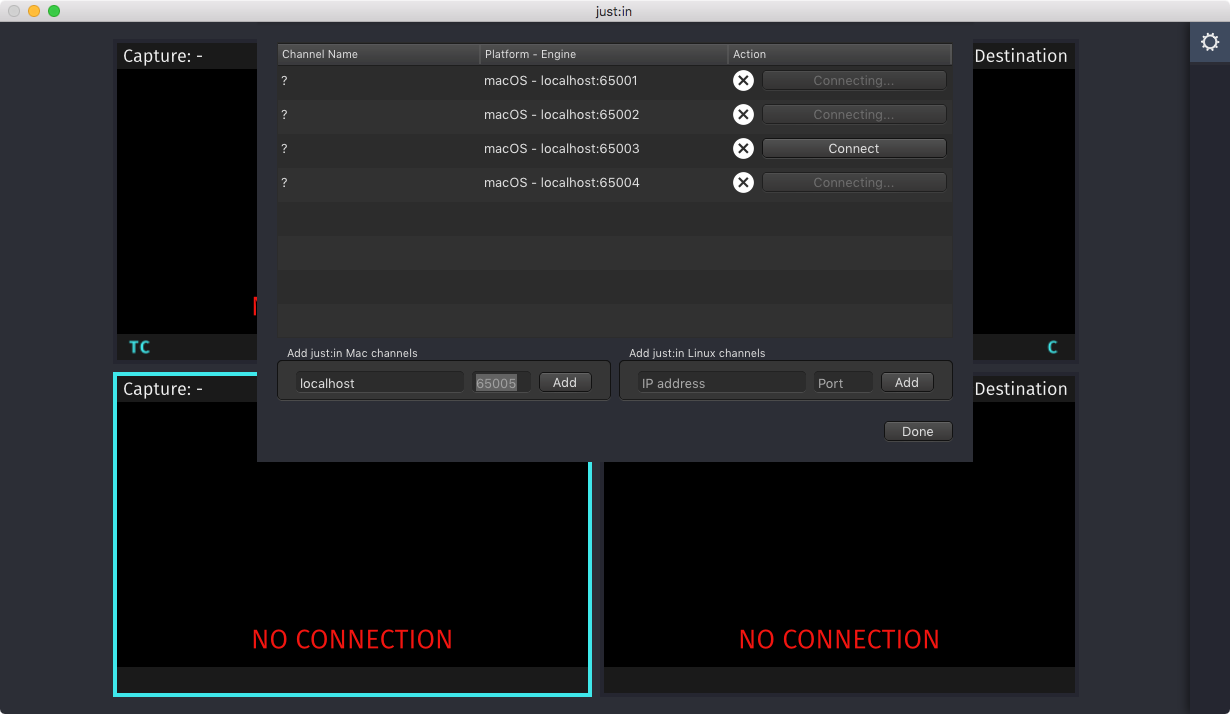Remove the localhost:65001 channel
The width and height of the screenshot is (1230, 714).
pyautogui.click(x=743, y=81)
